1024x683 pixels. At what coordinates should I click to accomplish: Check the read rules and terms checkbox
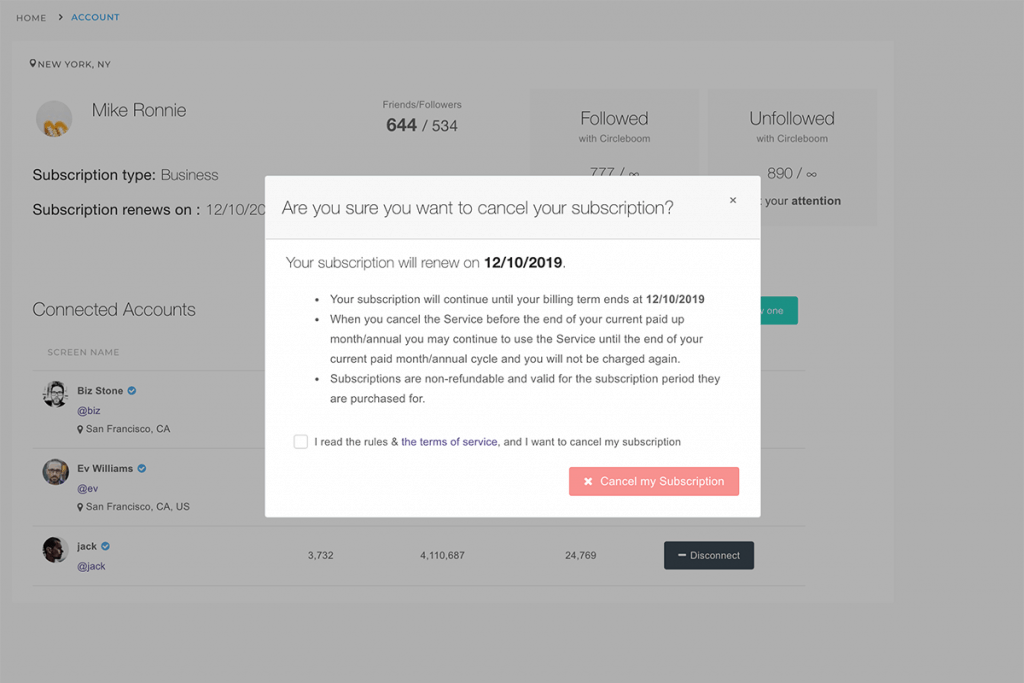tap(300, 441)
